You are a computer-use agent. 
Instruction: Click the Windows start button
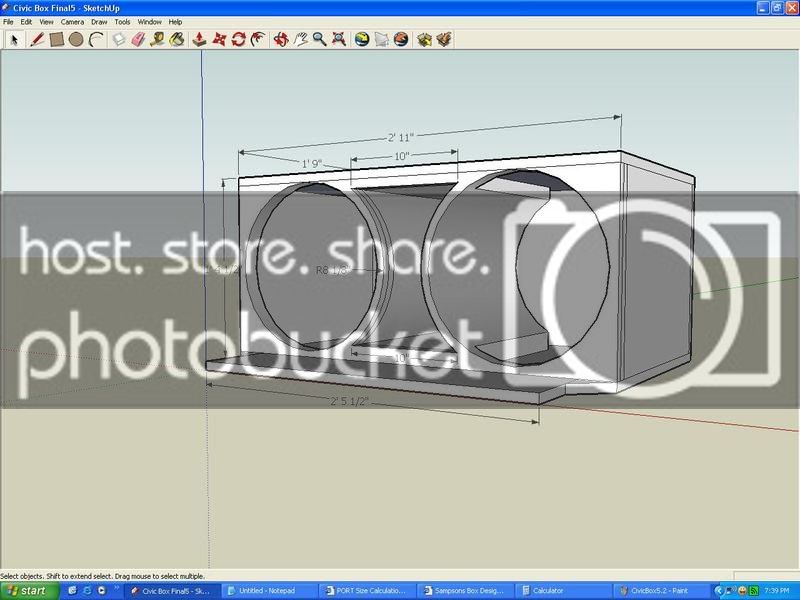tap(29, 591)
